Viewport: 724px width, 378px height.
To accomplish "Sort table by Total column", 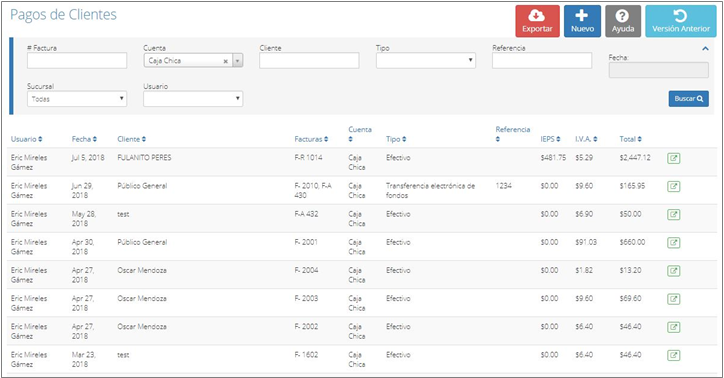I will [630, 139].
